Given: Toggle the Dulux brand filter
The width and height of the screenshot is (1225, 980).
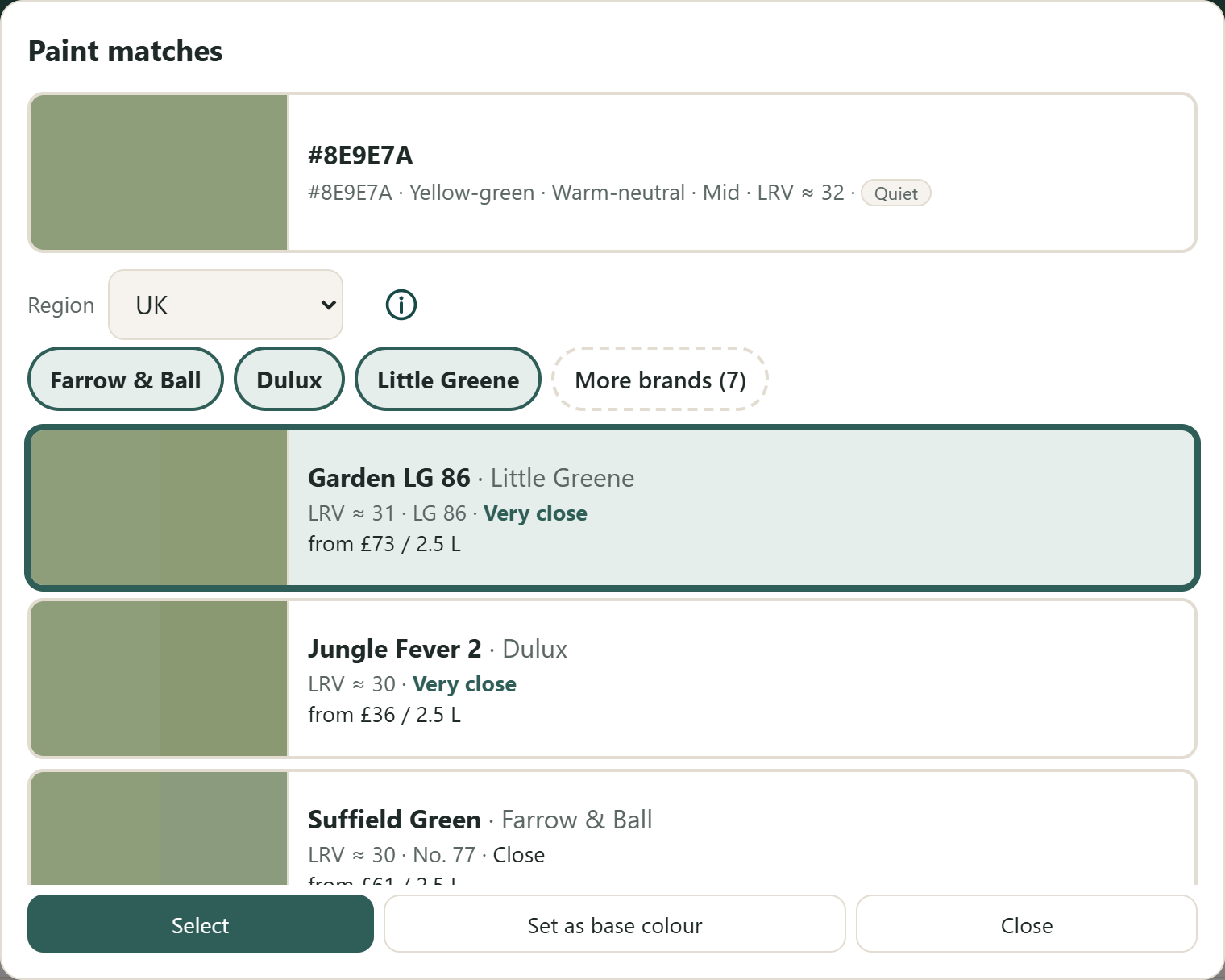Looking at the screenshot, I should [x=289, y=379].
